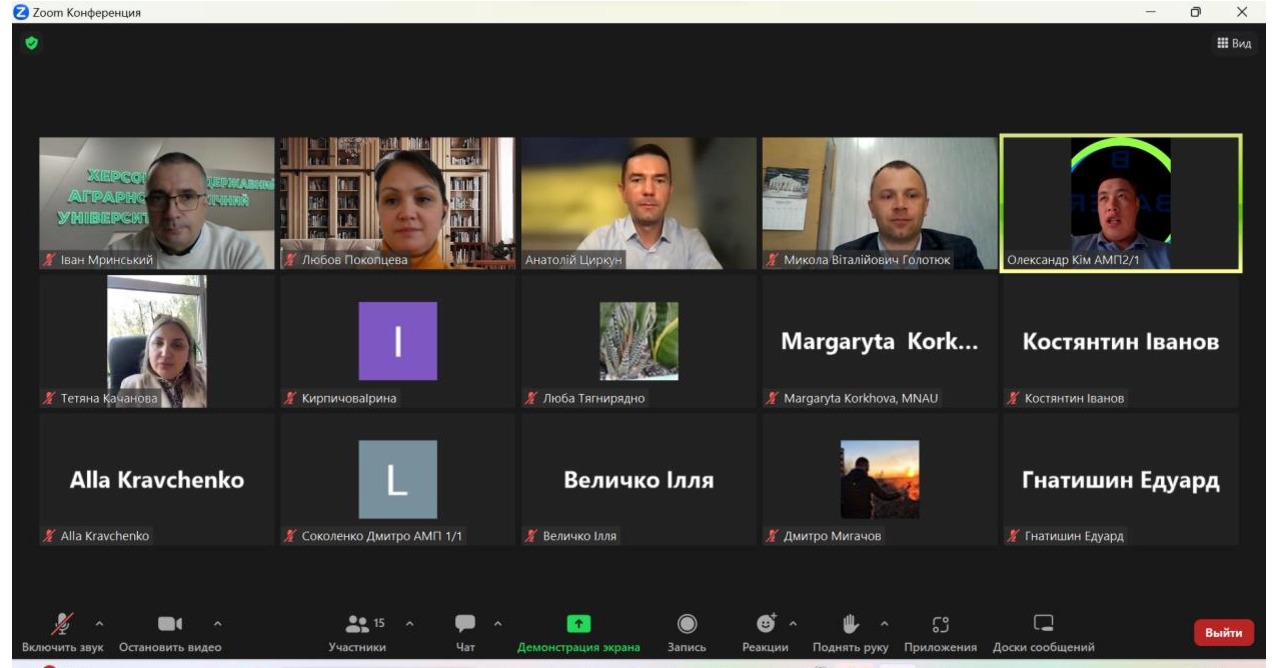Open Доски сообщений whiteboards

click(x=1043, y=633)
